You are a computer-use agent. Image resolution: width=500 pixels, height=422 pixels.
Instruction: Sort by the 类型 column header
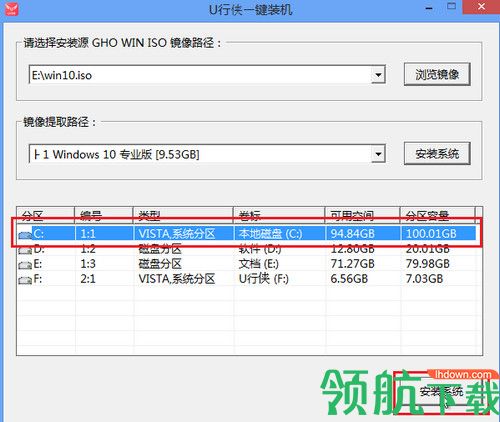183,215
